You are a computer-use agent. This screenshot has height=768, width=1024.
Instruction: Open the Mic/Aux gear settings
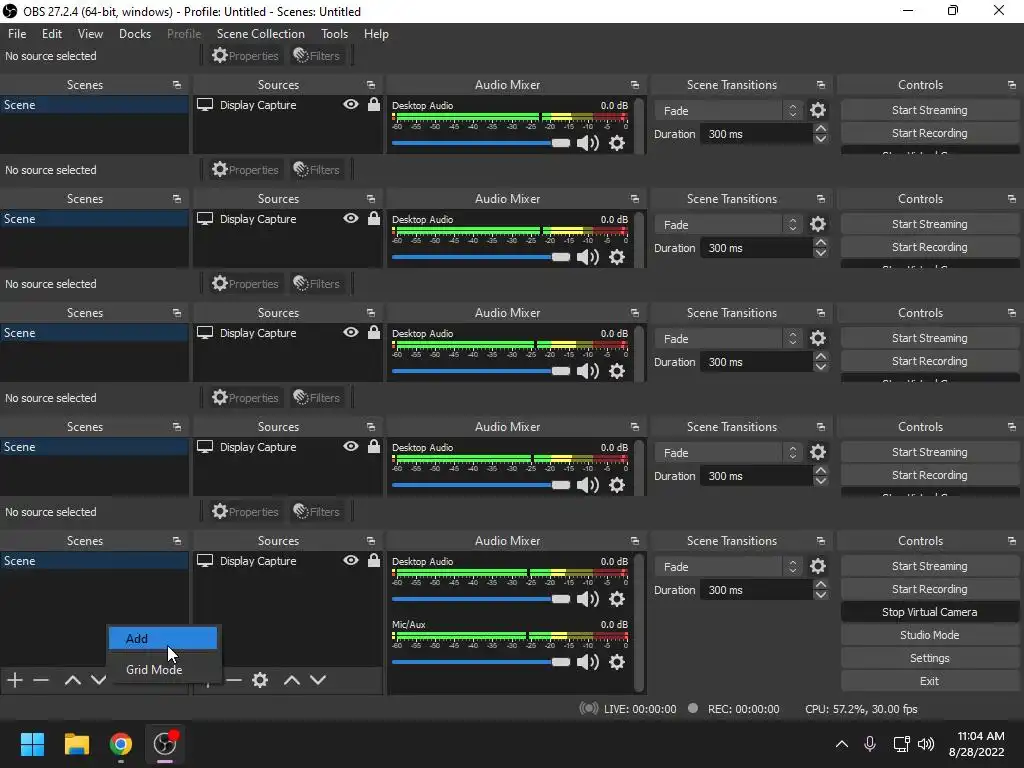616,662
